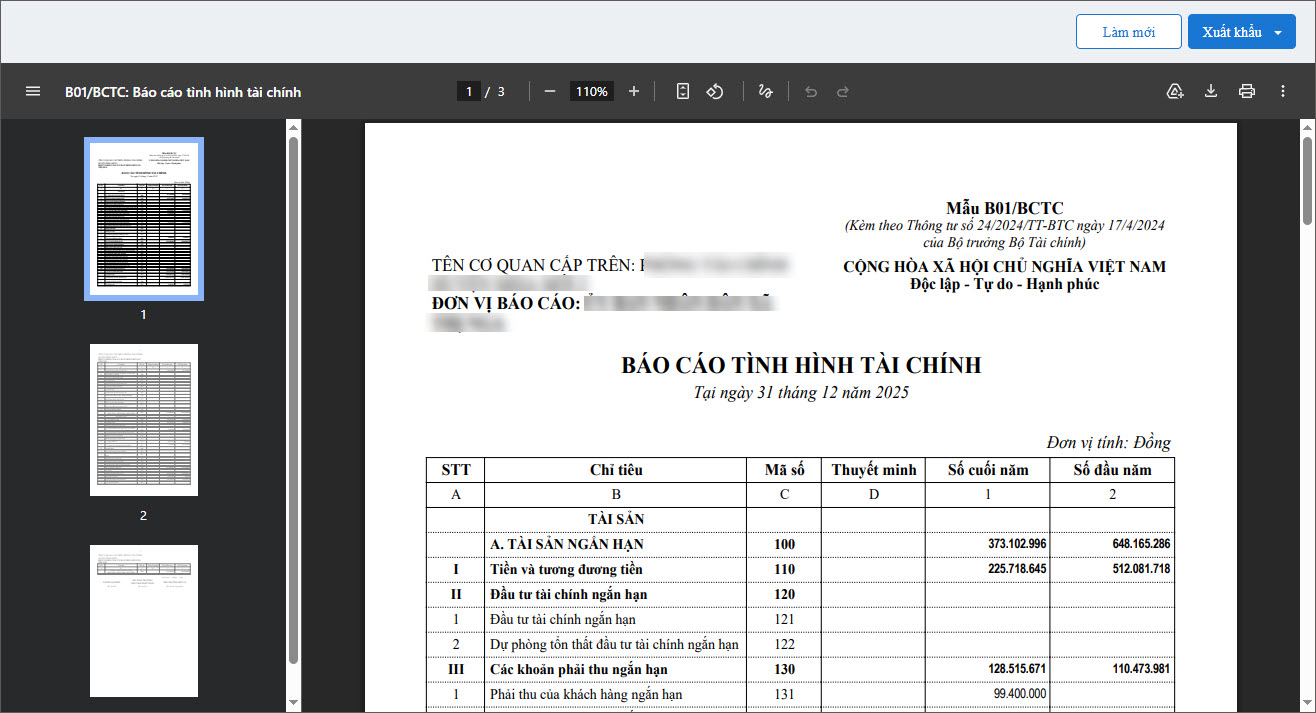Image resolution: width=1316 pixels, height=713 pixels.
Task: Click the text Đơn vị tính: Đồng
Action: (1108, 443)
